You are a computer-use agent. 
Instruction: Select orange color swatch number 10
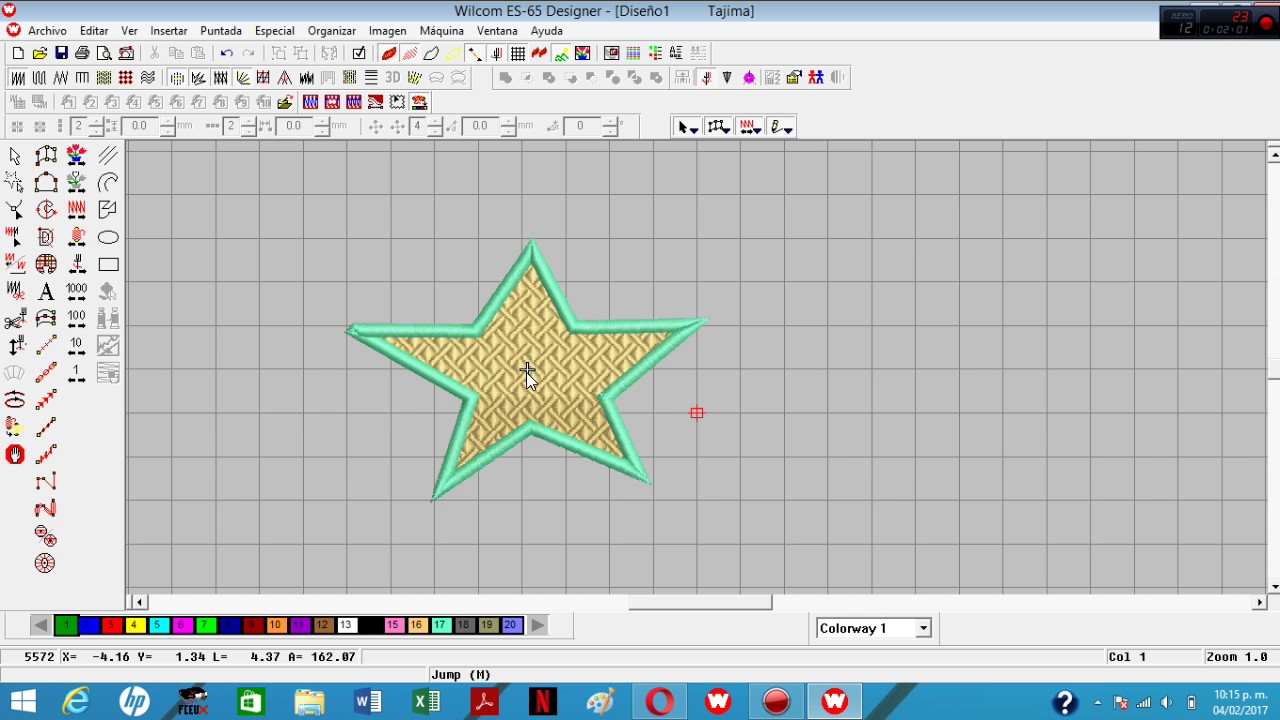(x=275, y=626)
